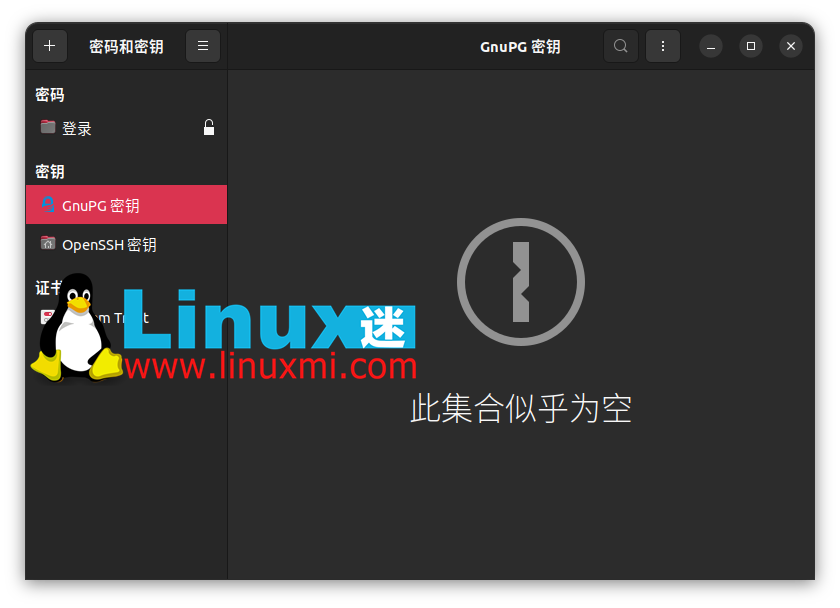Click the plus button to add new item
The height and width of the screenshot is (608, 840).
coord(50,46)
